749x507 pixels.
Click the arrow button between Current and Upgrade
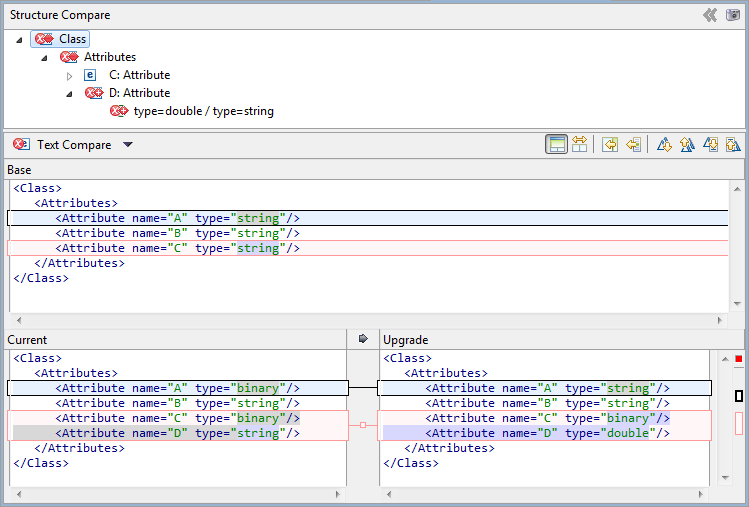point(363,340)
